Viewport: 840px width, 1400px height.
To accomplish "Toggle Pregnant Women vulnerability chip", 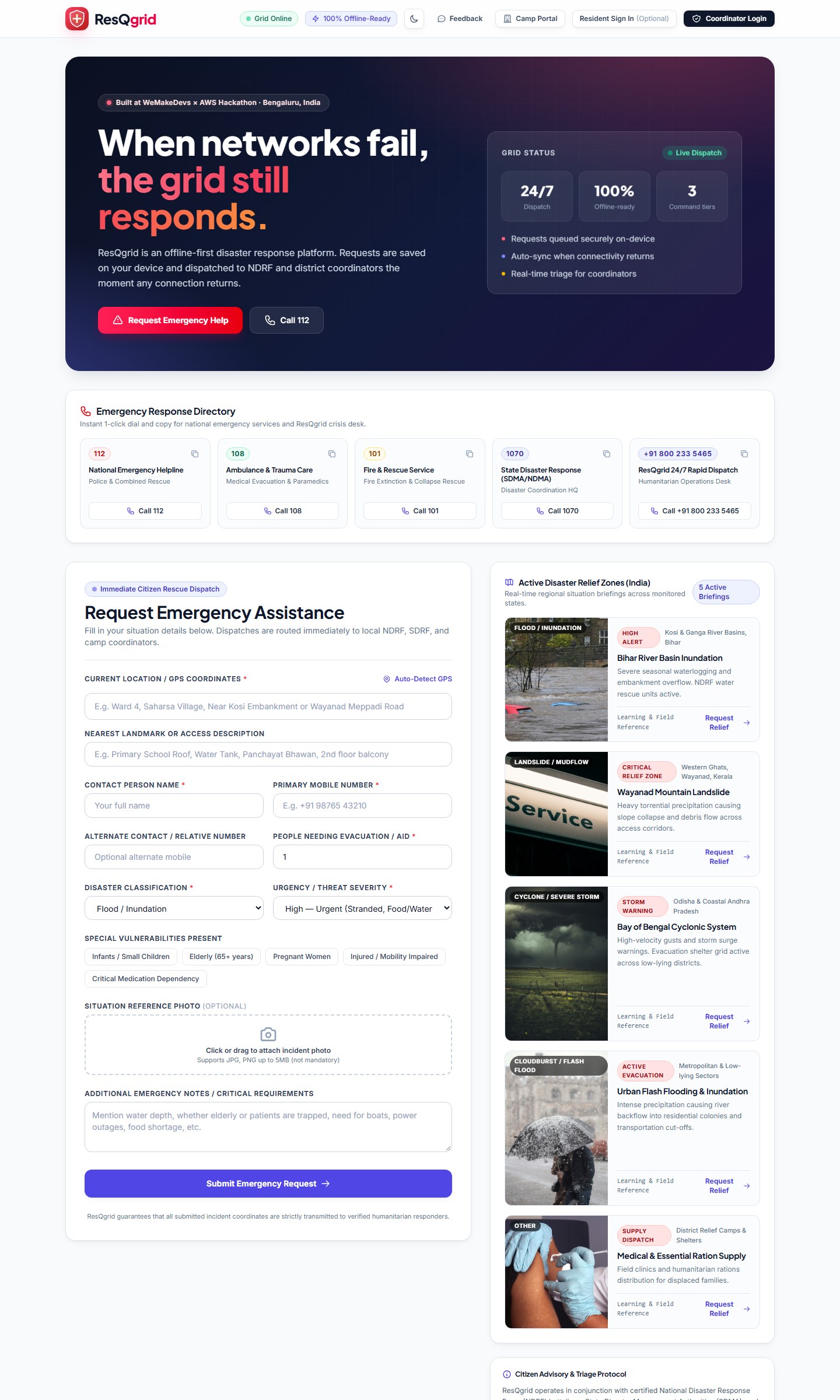I will (x=302, y=957).
